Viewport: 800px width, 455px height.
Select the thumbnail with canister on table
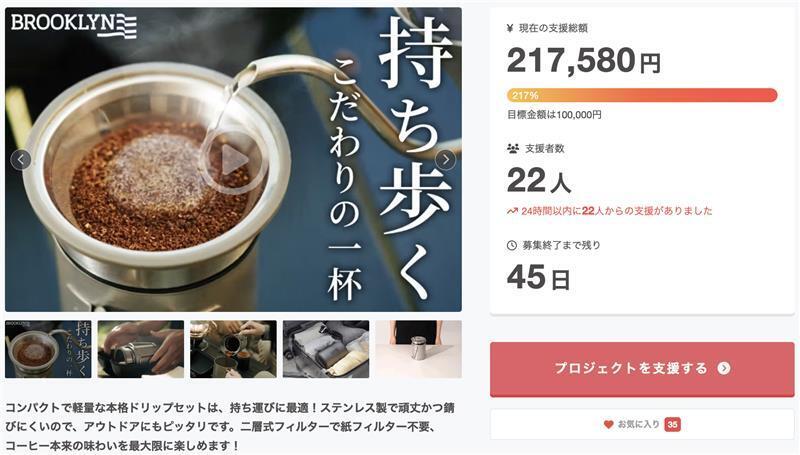418,349
